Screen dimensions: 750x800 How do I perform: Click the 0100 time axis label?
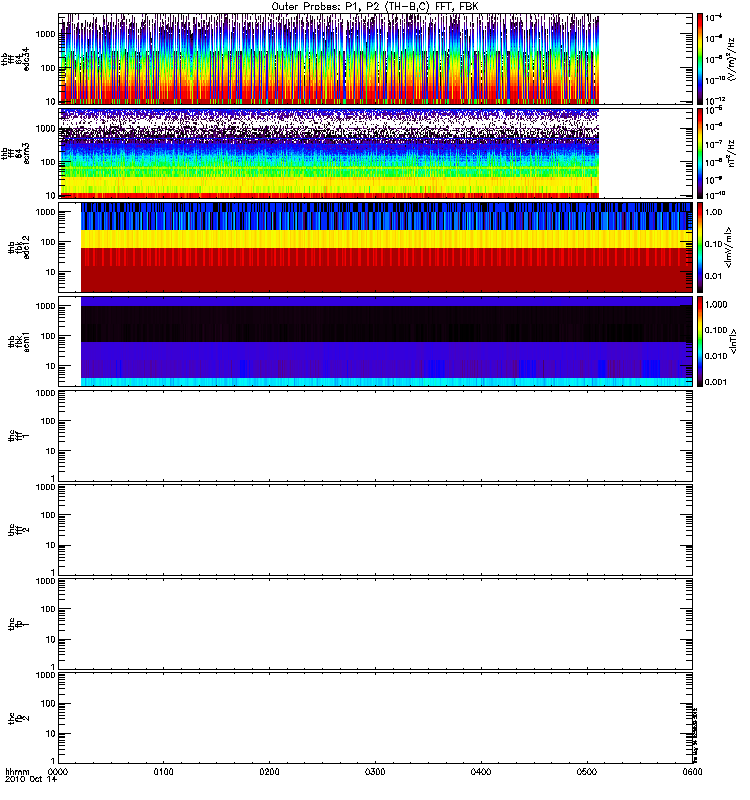click(163, 772)
